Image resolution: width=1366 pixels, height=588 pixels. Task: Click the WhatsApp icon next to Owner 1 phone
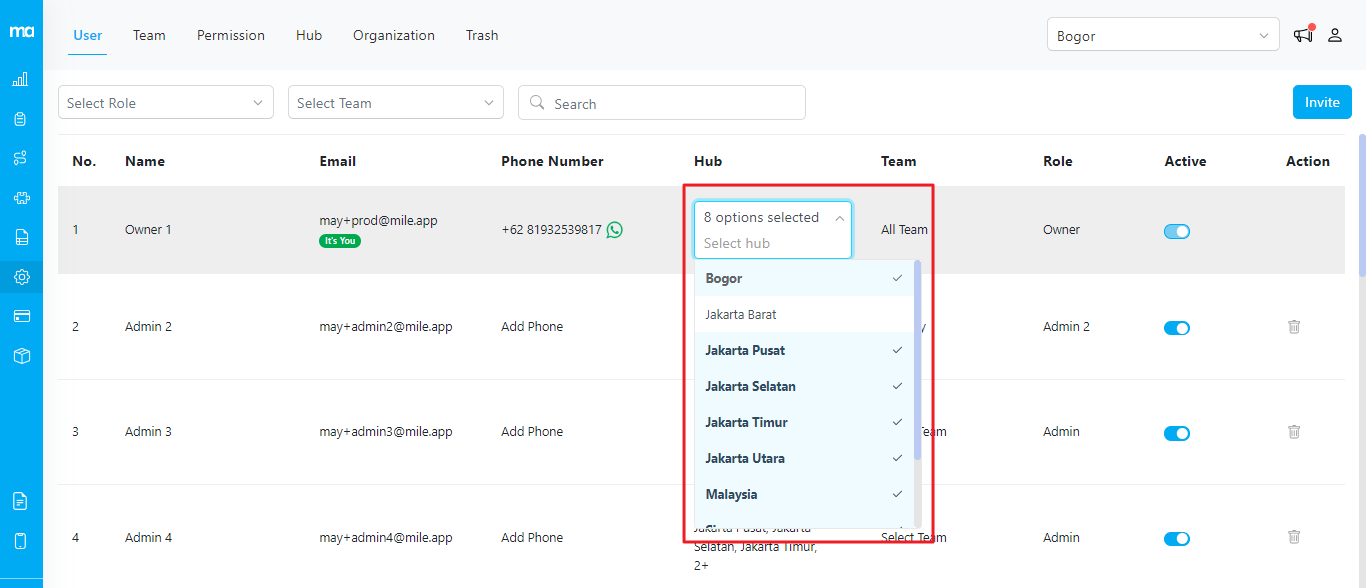click(614, 230)
